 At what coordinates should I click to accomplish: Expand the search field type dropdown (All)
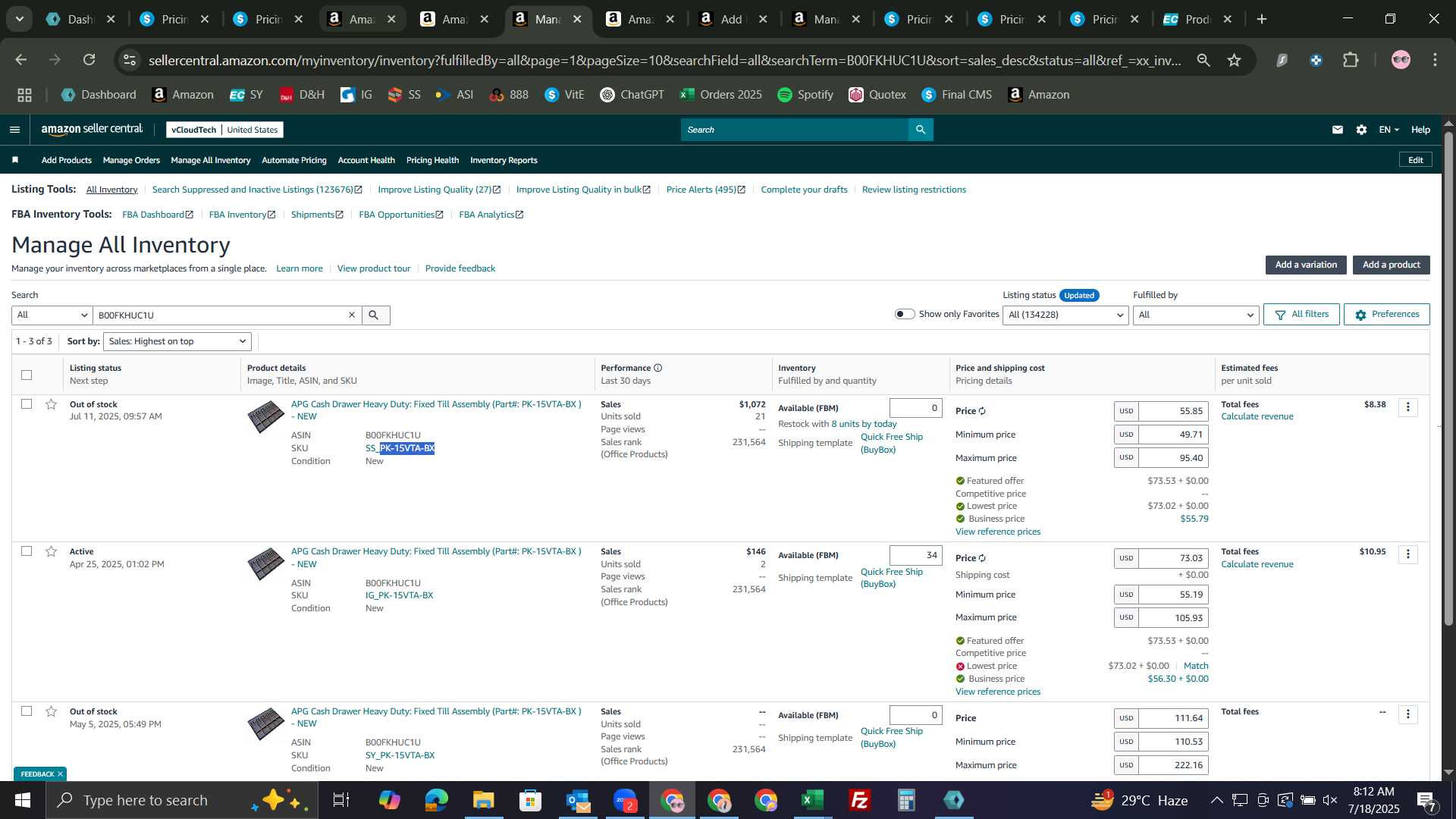click(52, 315)
